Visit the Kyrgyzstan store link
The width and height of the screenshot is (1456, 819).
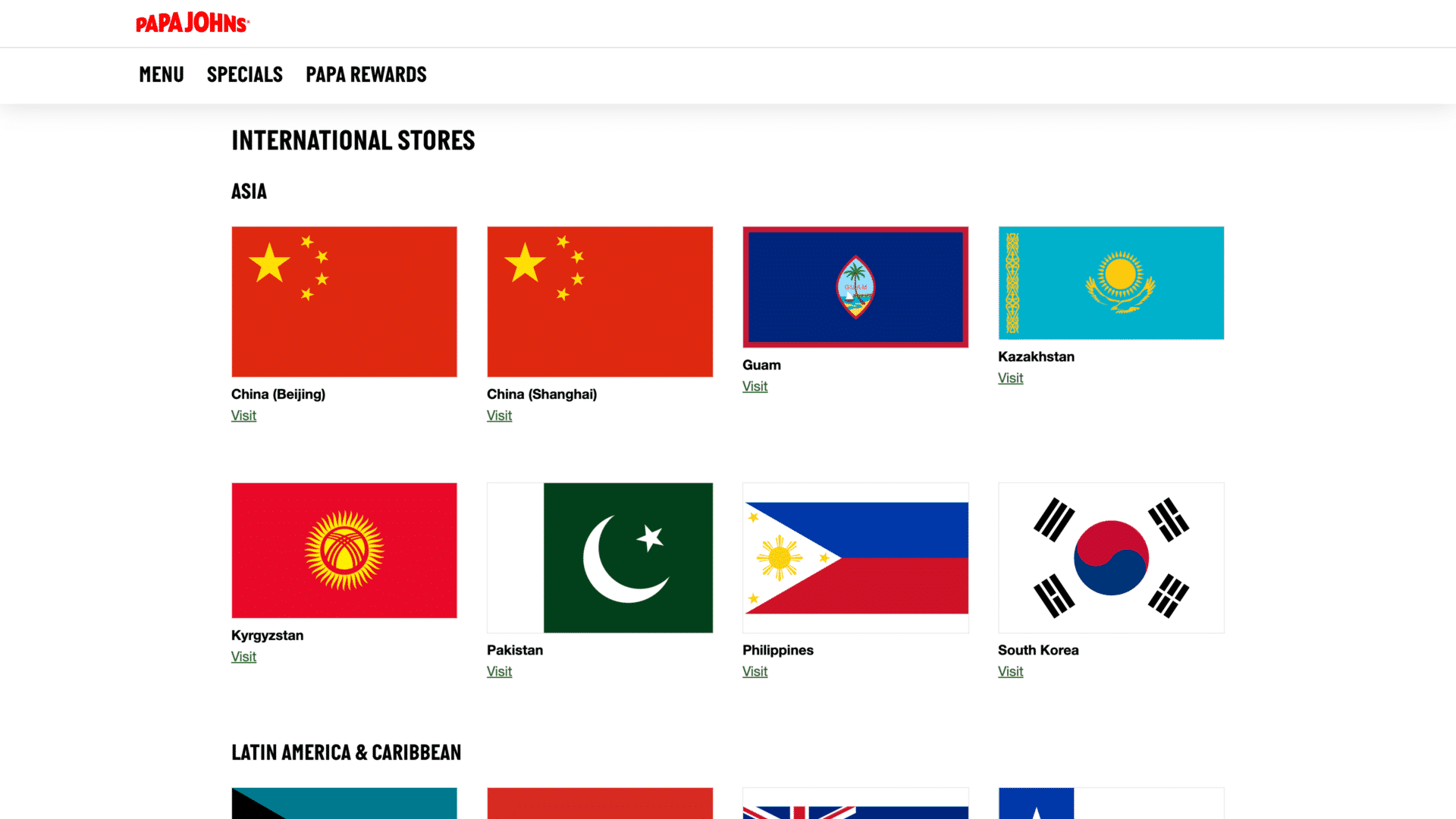click(x=243, y=657)
